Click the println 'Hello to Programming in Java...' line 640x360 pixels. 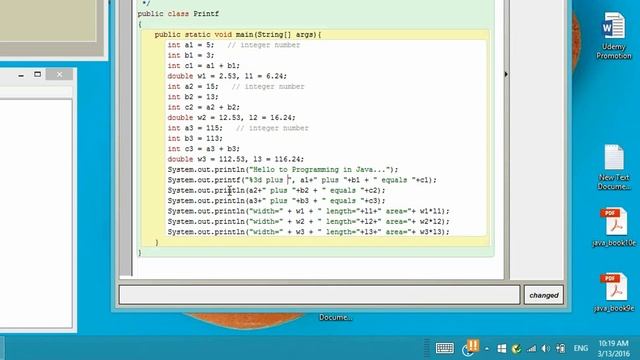coord(282,169)
